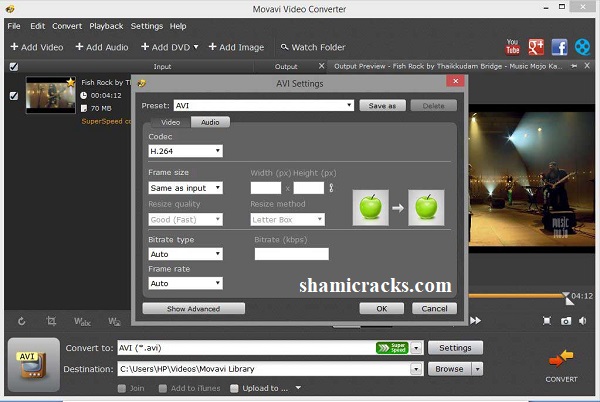Click the Bitrate (kbps) input field

click(292, 254)
